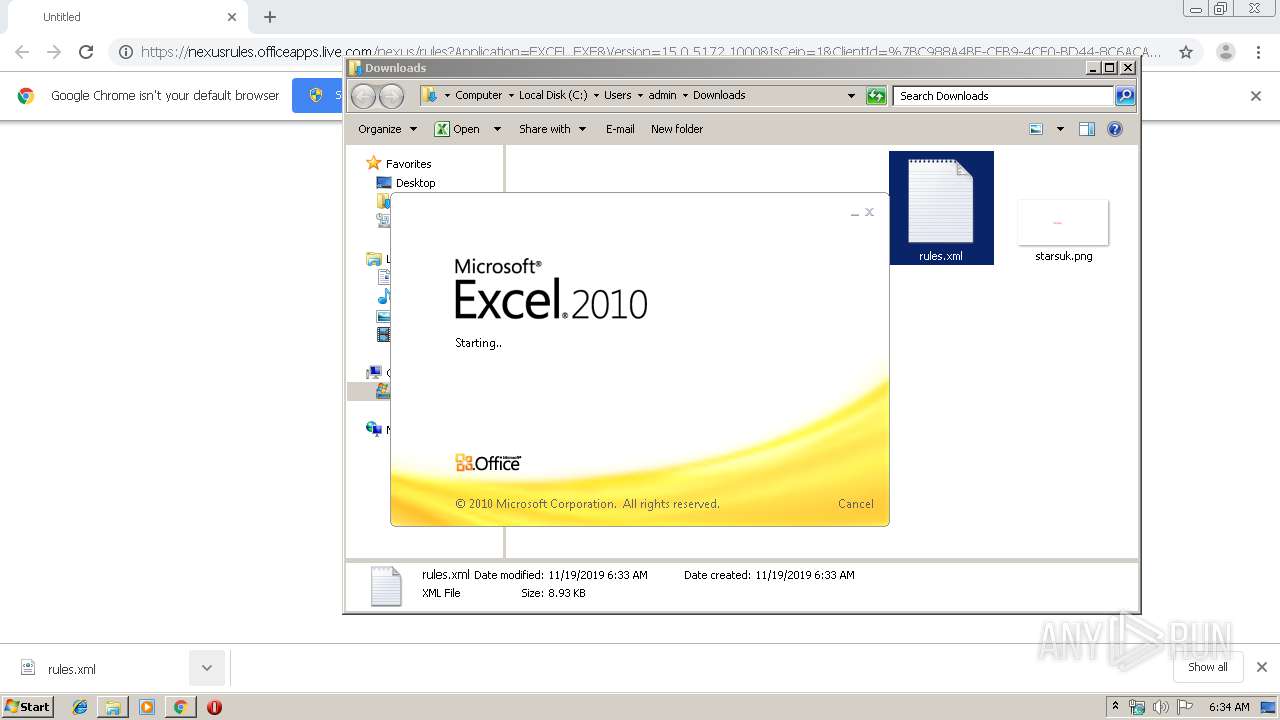Screen dimensions: 1280x720
Task: Select the rules.xml file in Downloads
Action: point(941,208)
